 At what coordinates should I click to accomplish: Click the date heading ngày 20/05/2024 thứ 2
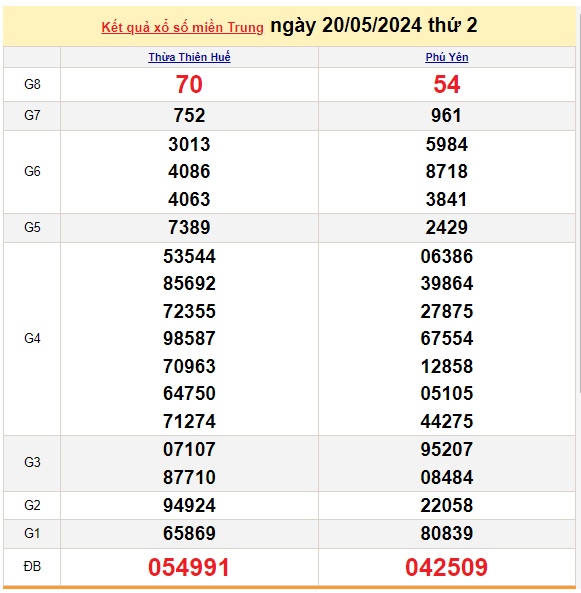[374, 26]
